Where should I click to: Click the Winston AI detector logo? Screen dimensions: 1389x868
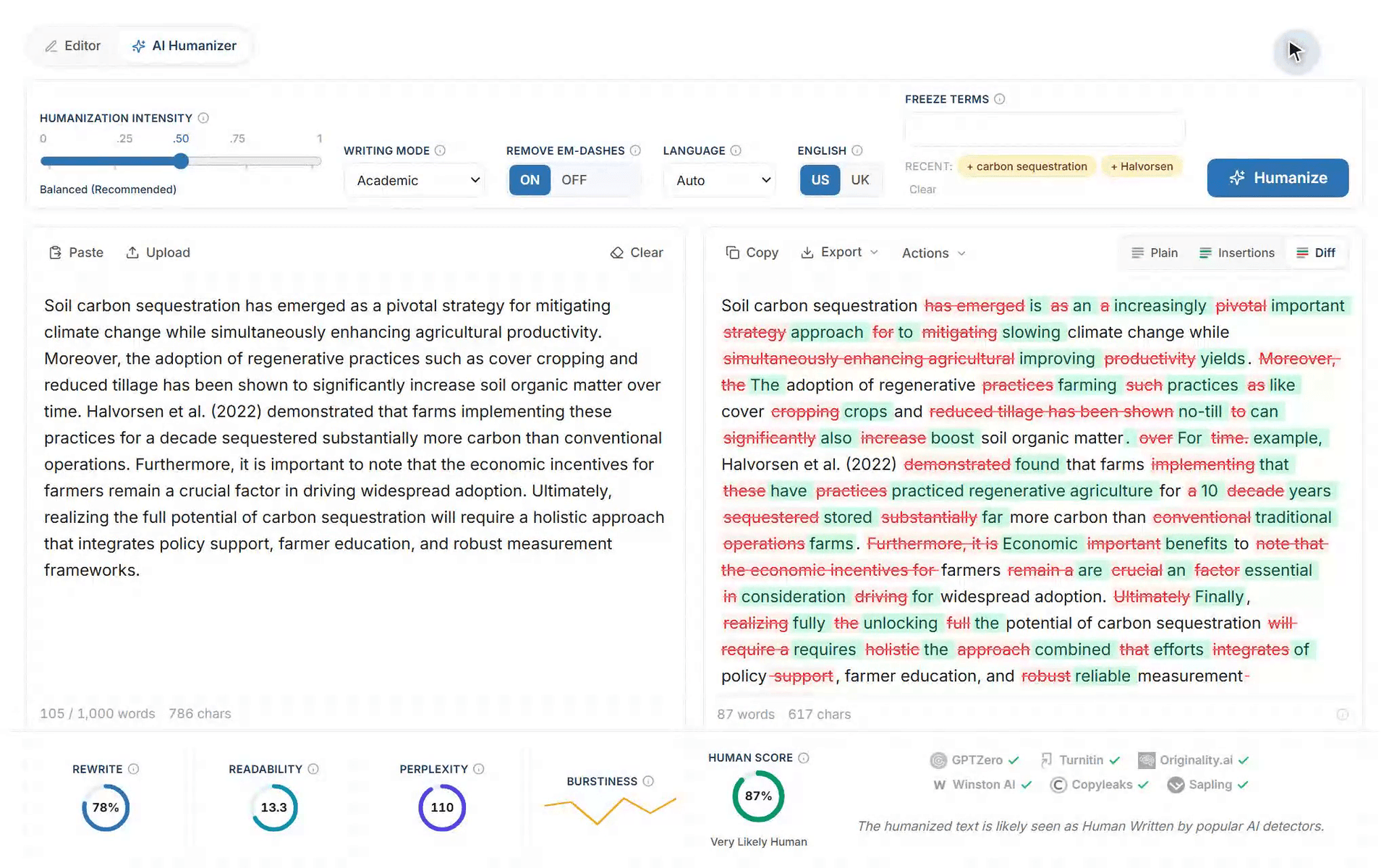click(940, 785)
